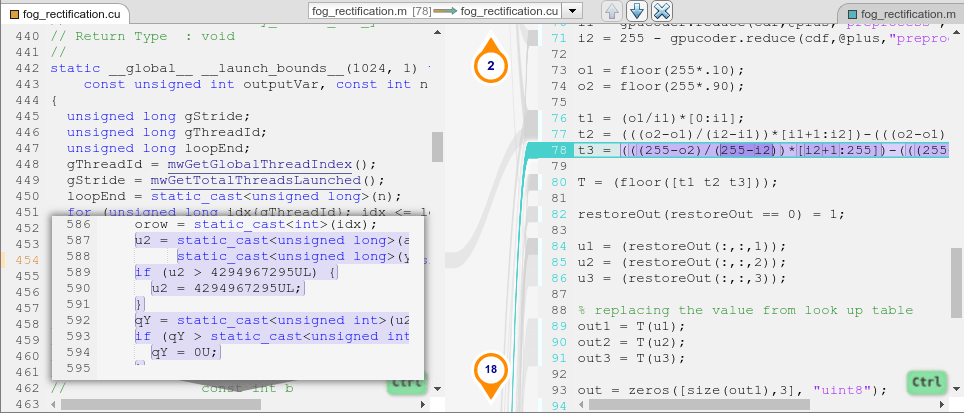This screenshot has height=413, width=964.
Task: Click line number 454 in left gutter
Action: click(27, 260)
